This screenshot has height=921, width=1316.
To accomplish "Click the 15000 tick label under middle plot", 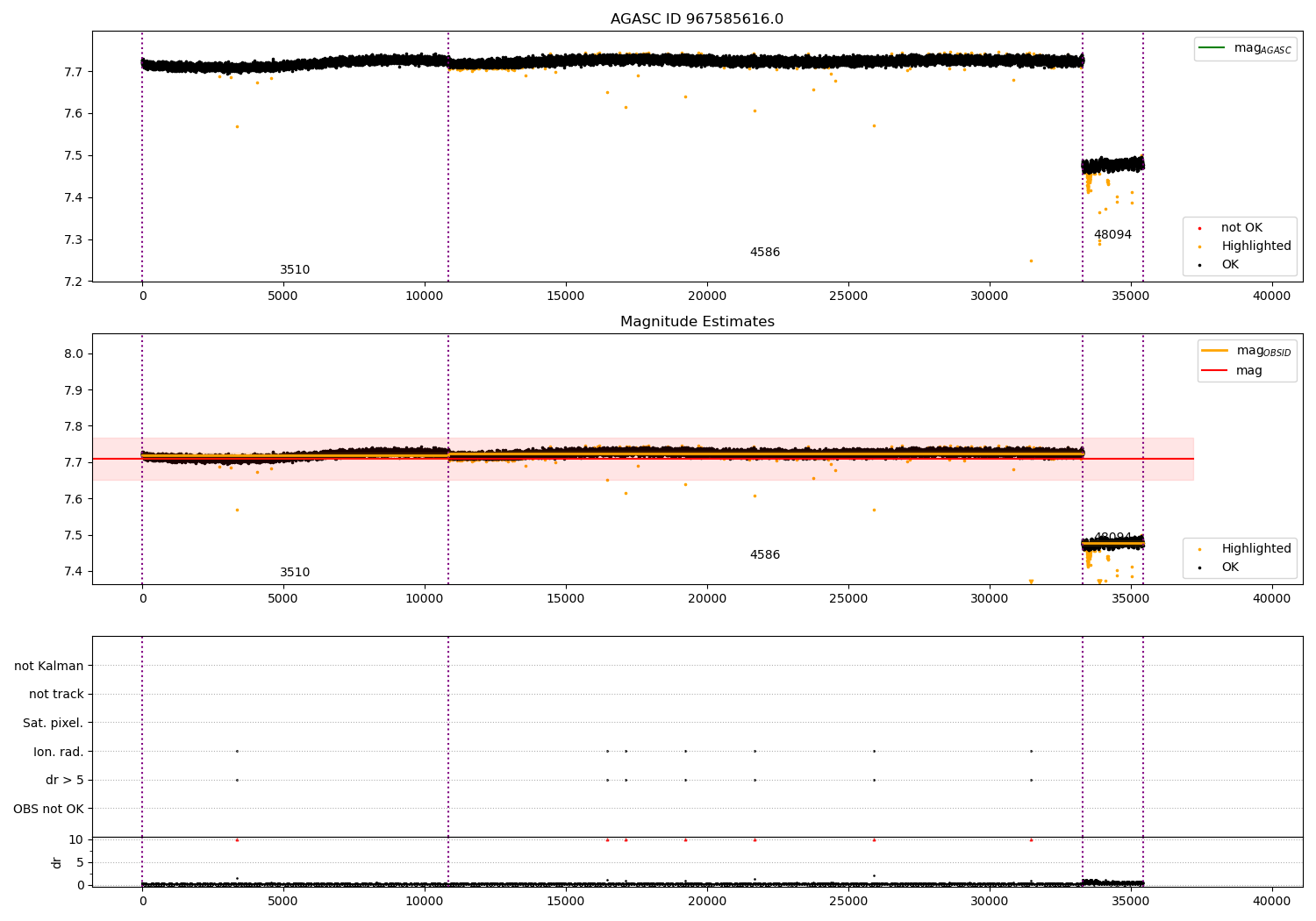I will pyautogui.click(x=566, y=599).
